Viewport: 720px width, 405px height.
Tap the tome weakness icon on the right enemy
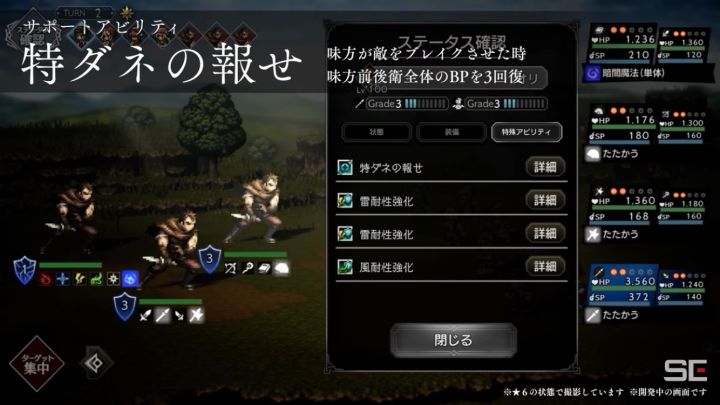click(x=264, y=268)
